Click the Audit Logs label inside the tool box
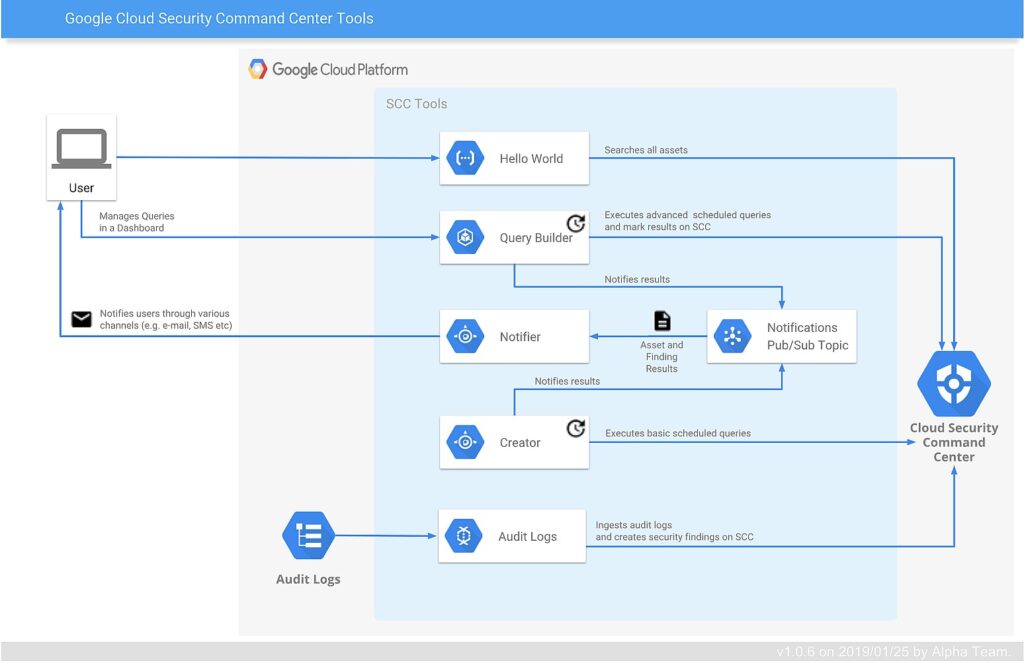 [x=528, y=536]
